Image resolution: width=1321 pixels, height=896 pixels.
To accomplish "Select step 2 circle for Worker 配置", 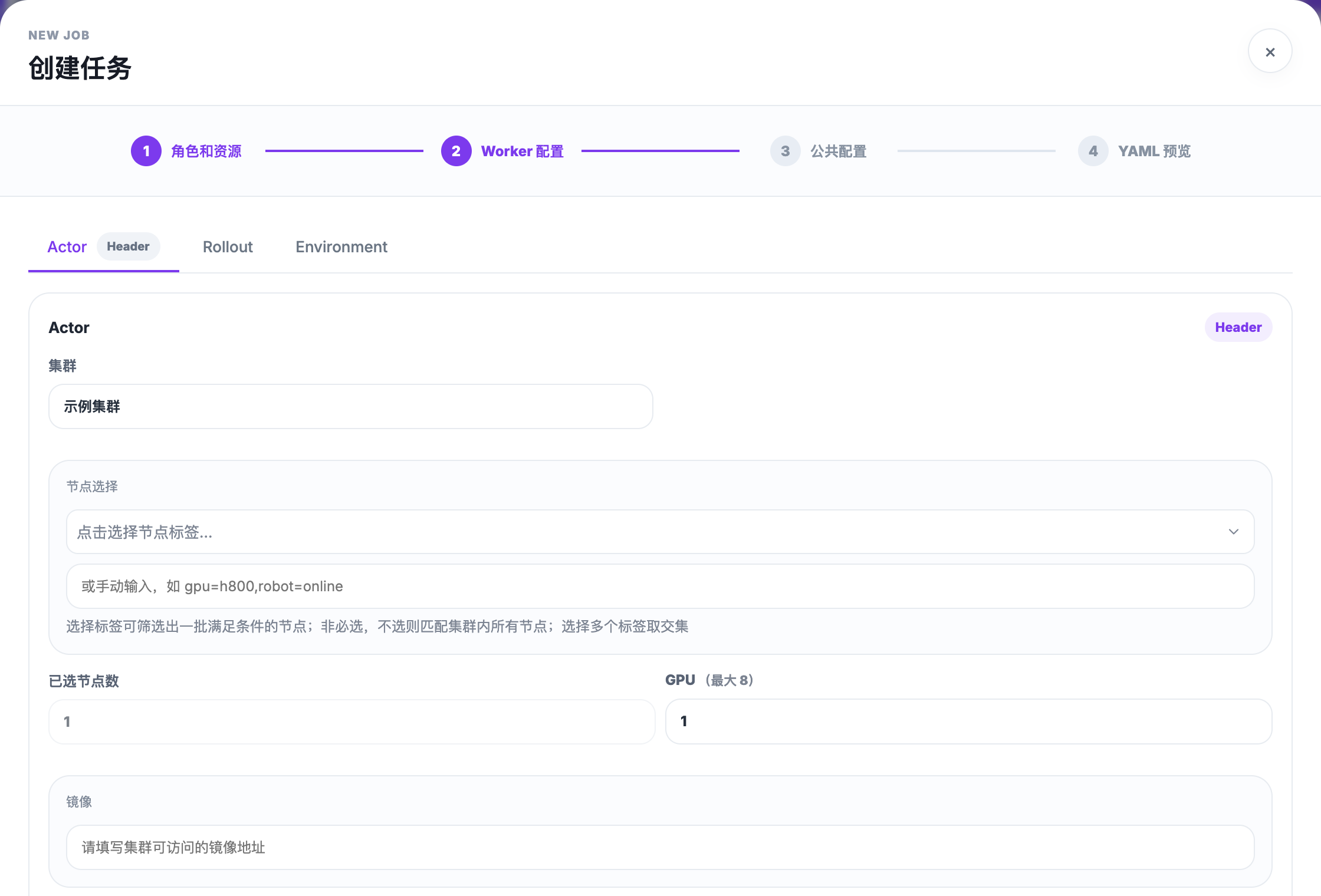I will (x=456, y=151).
